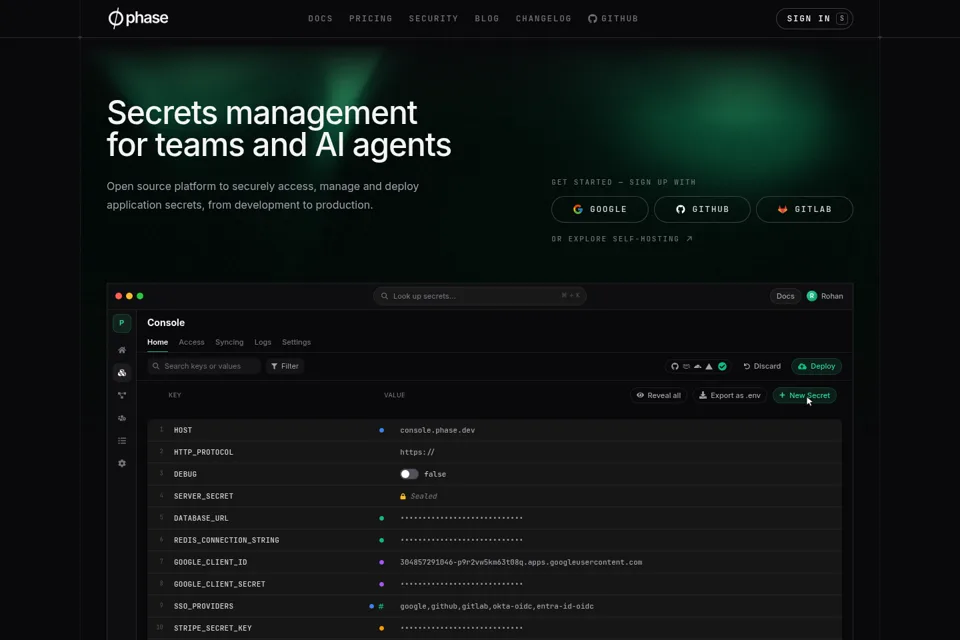Screen dimensions: 960x640
Task: Switch to the Home tab in Console
Action: click(157, 342)
